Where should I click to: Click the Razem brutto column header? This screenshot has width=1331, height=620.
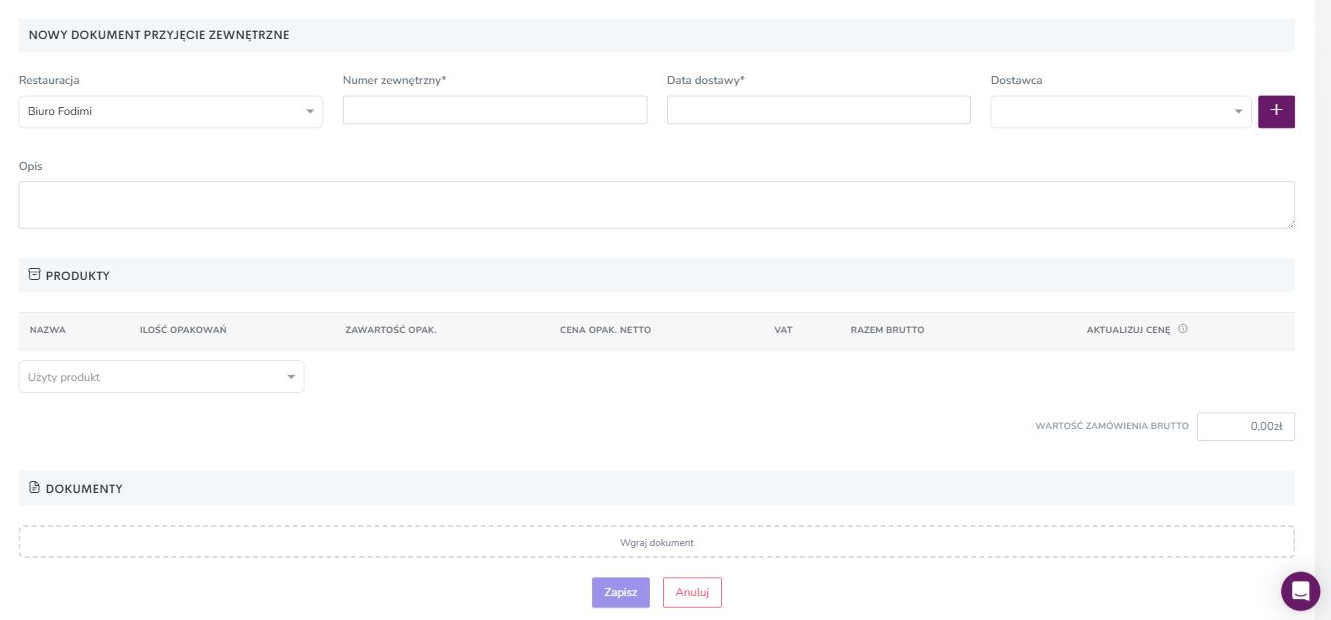(887, 330)
